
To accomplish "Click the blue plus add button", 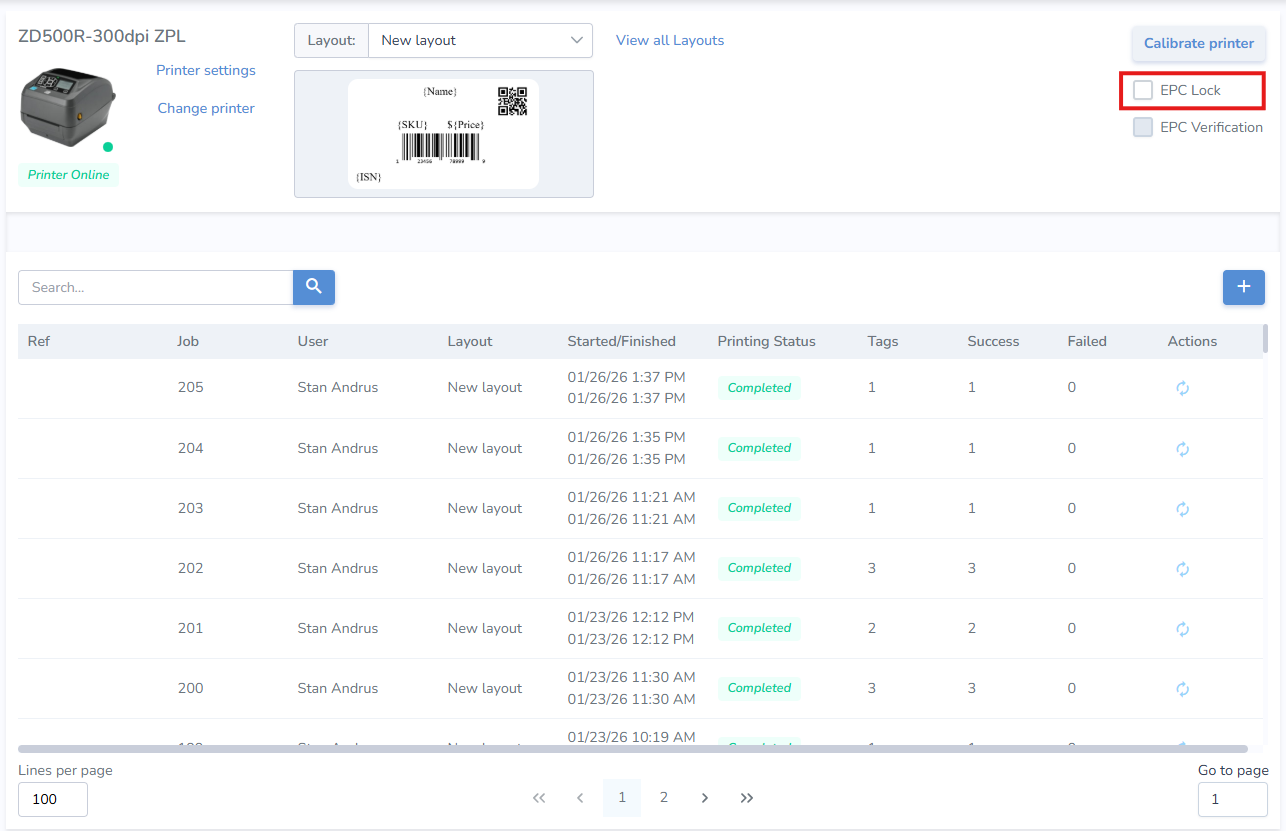I will click(x=1243, y=287).
